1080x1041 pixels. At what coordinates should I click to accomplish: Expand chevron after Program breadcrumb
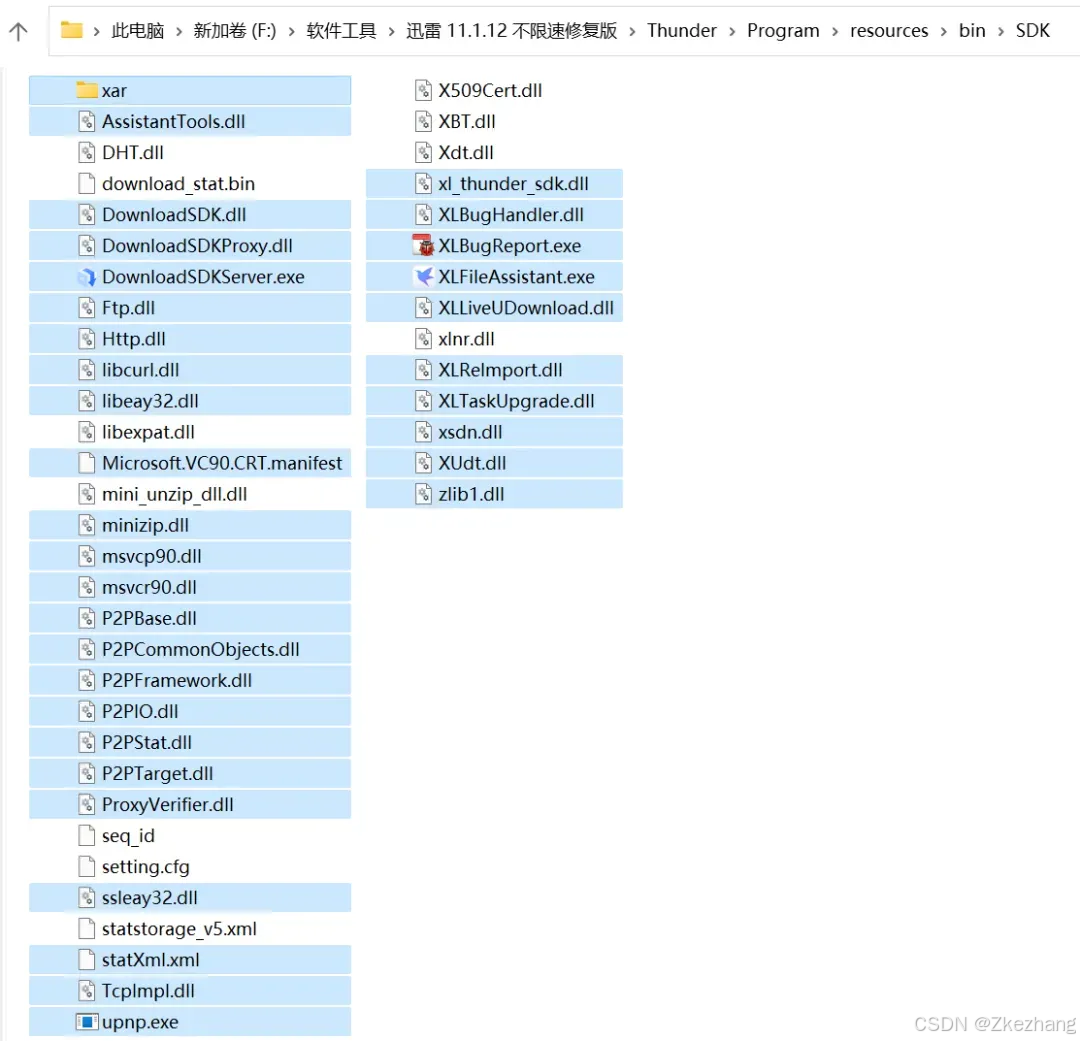click(835, 32)
